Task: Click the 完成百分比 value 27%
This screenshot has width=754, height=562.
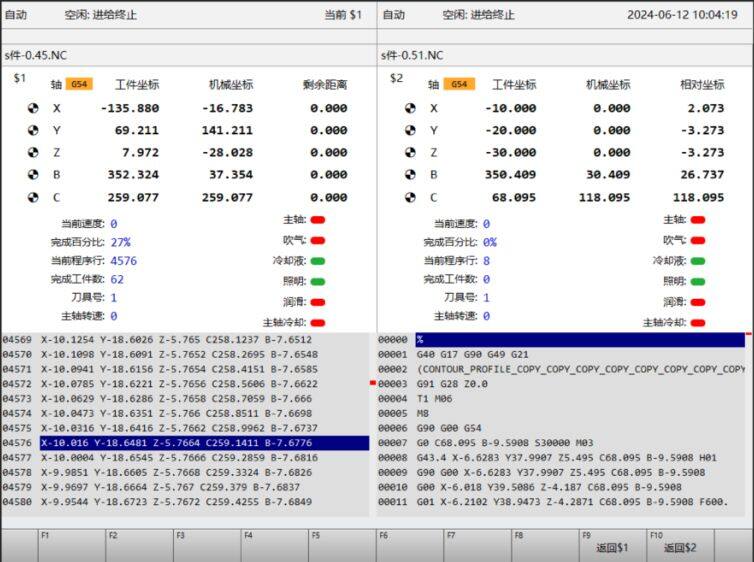Action: pos(120,242)
